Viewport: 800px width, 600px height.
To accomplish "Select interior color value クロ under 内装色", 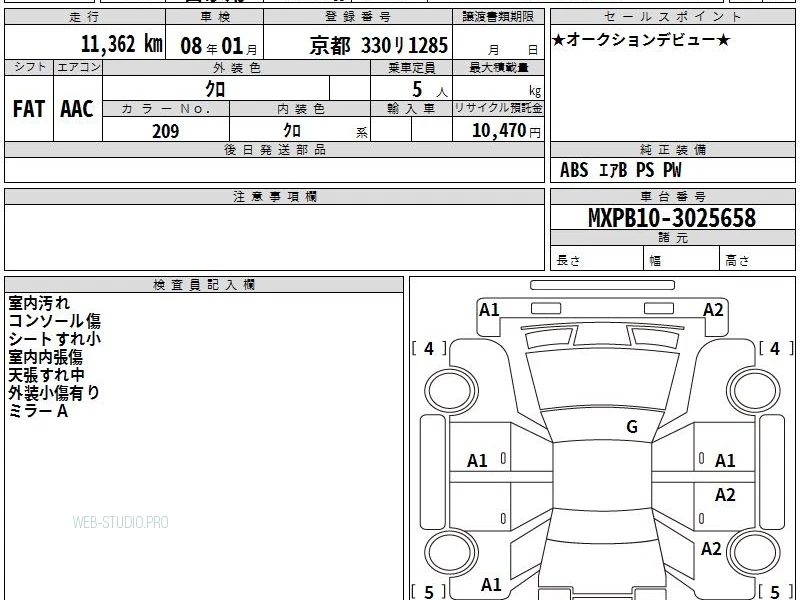I will [292, 131].
